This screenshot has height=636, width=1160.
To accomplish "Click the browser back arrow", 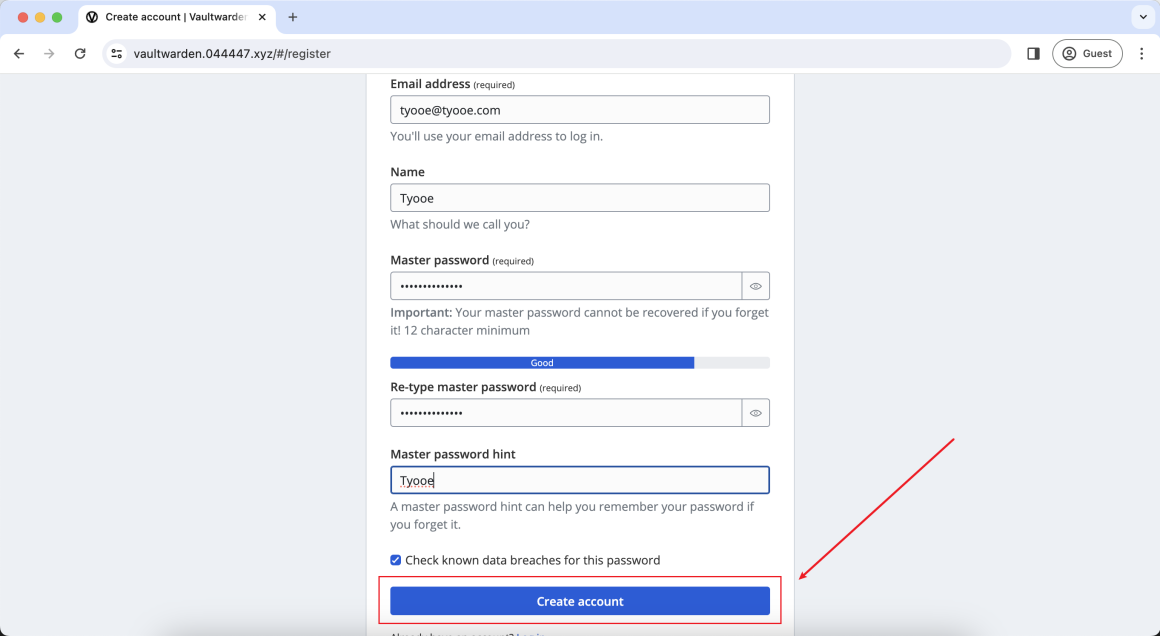I will click(x=18, y=54).
